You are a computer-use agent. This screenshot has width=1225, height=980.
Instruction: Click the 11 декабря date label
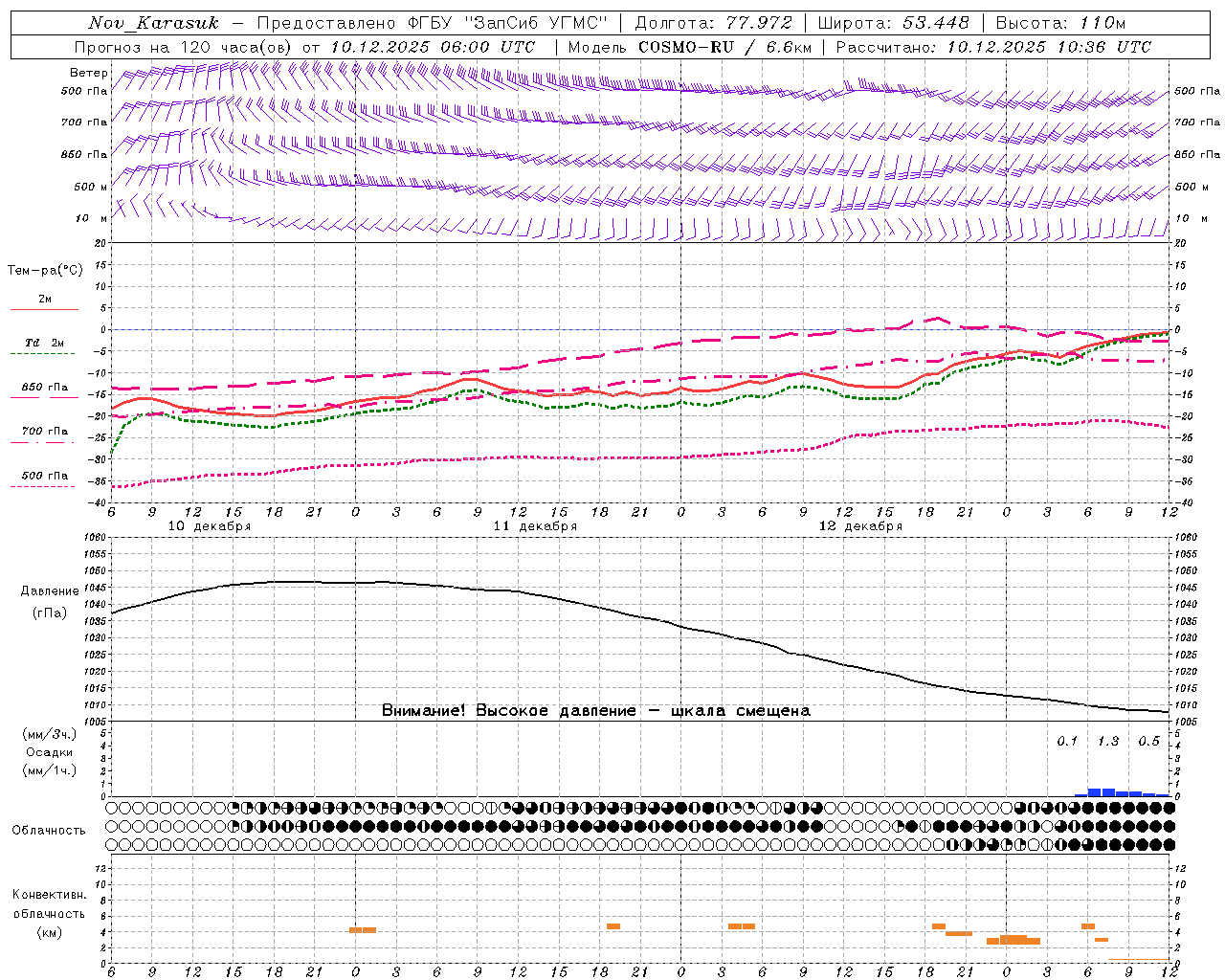535,526
